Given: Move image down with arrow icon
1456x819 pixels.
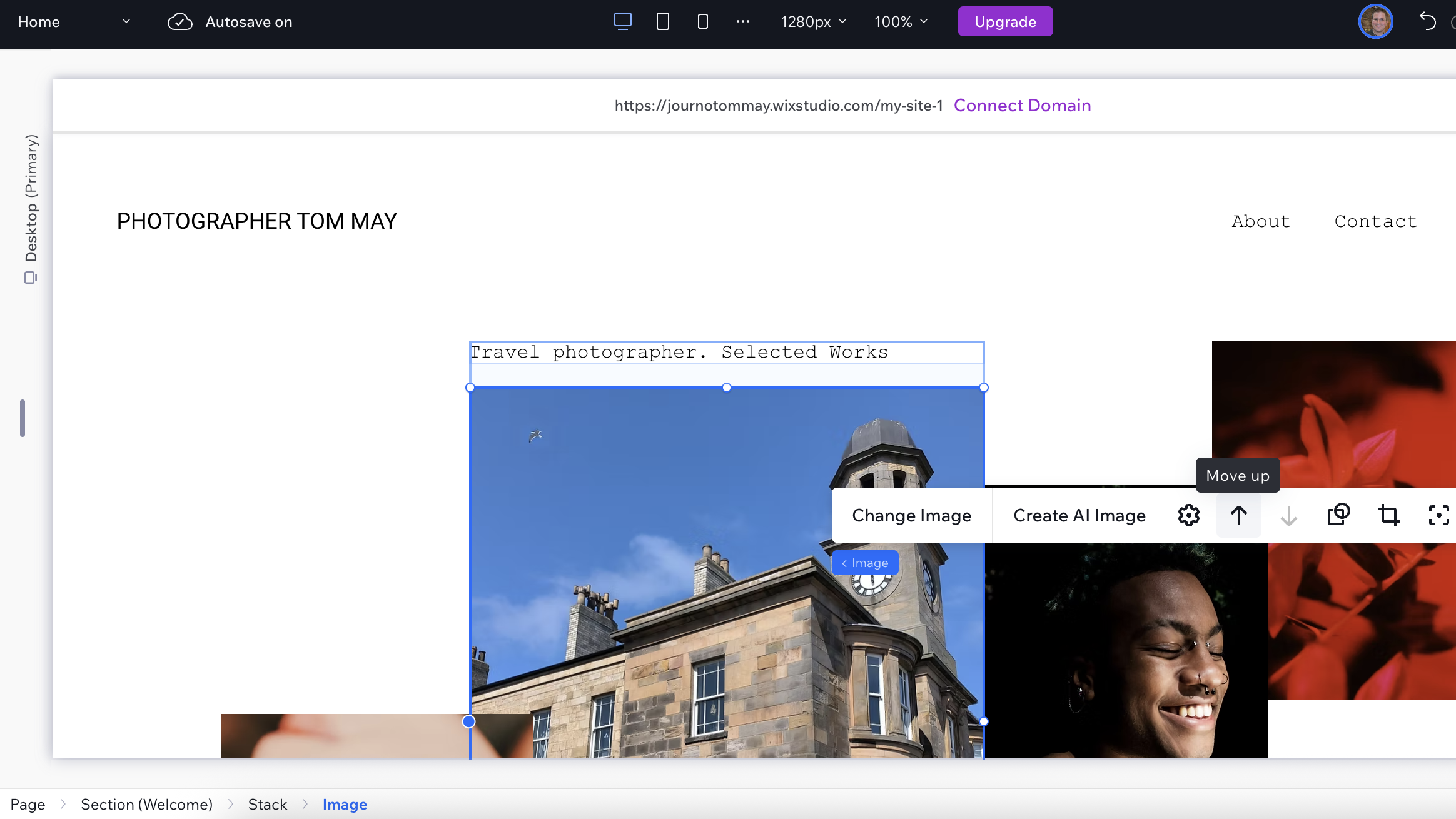Looking at the screenshot, I should coord(1288,515).
